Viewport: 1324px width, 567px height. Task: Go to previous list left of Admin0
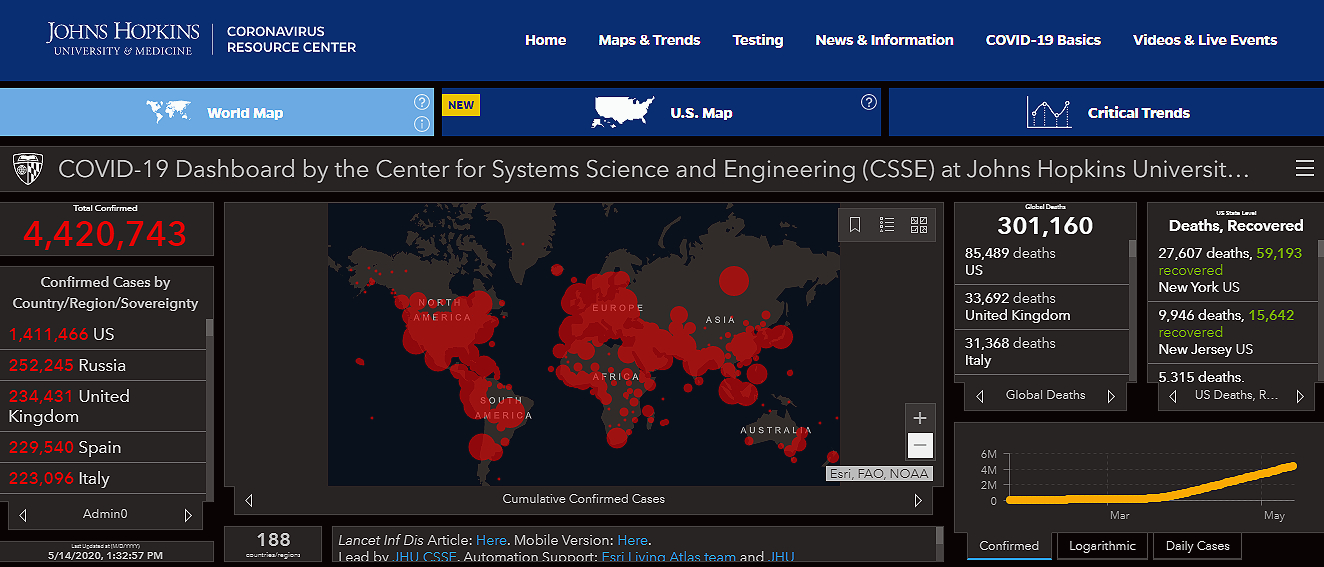(x=23, y=515)
